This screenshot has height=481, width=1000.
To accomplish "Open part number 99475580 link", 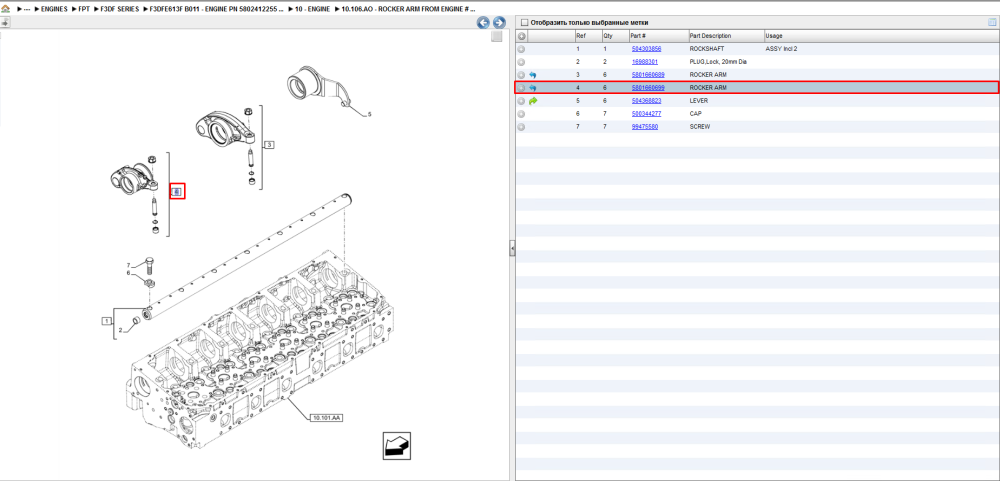I will tap(645, 127).
